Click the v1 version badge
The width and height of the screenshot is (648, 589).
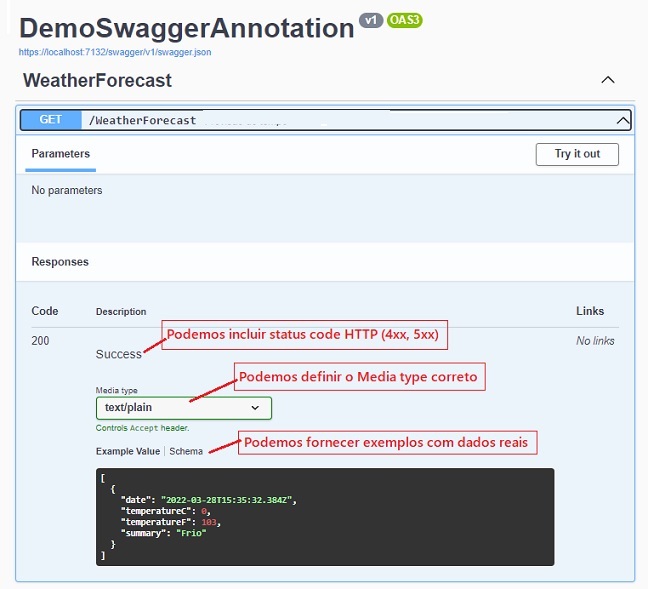tap(371, 20)
